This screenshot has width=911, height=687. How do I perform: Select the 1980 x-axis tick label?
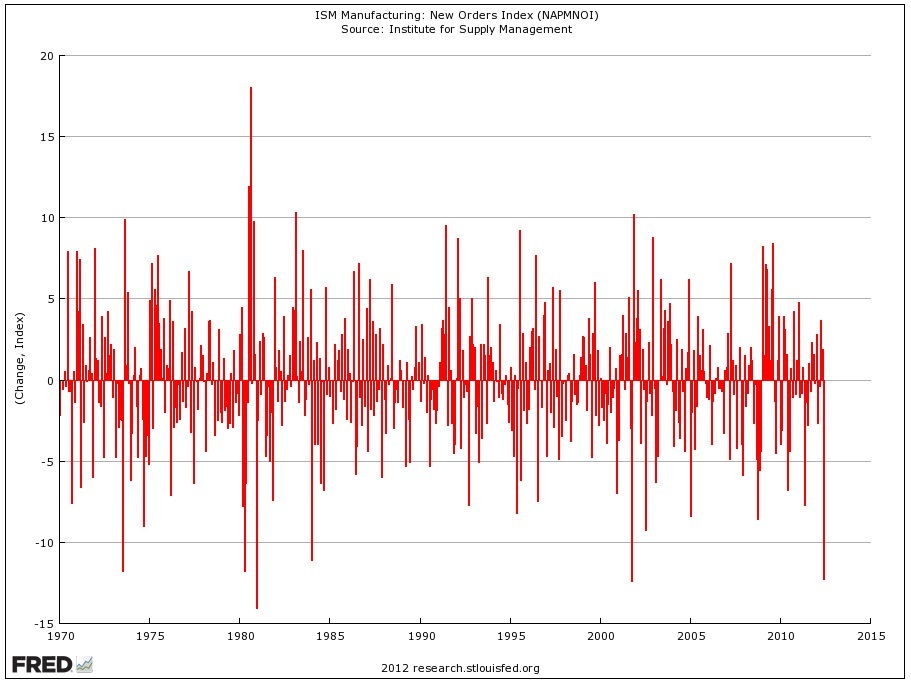240,635
